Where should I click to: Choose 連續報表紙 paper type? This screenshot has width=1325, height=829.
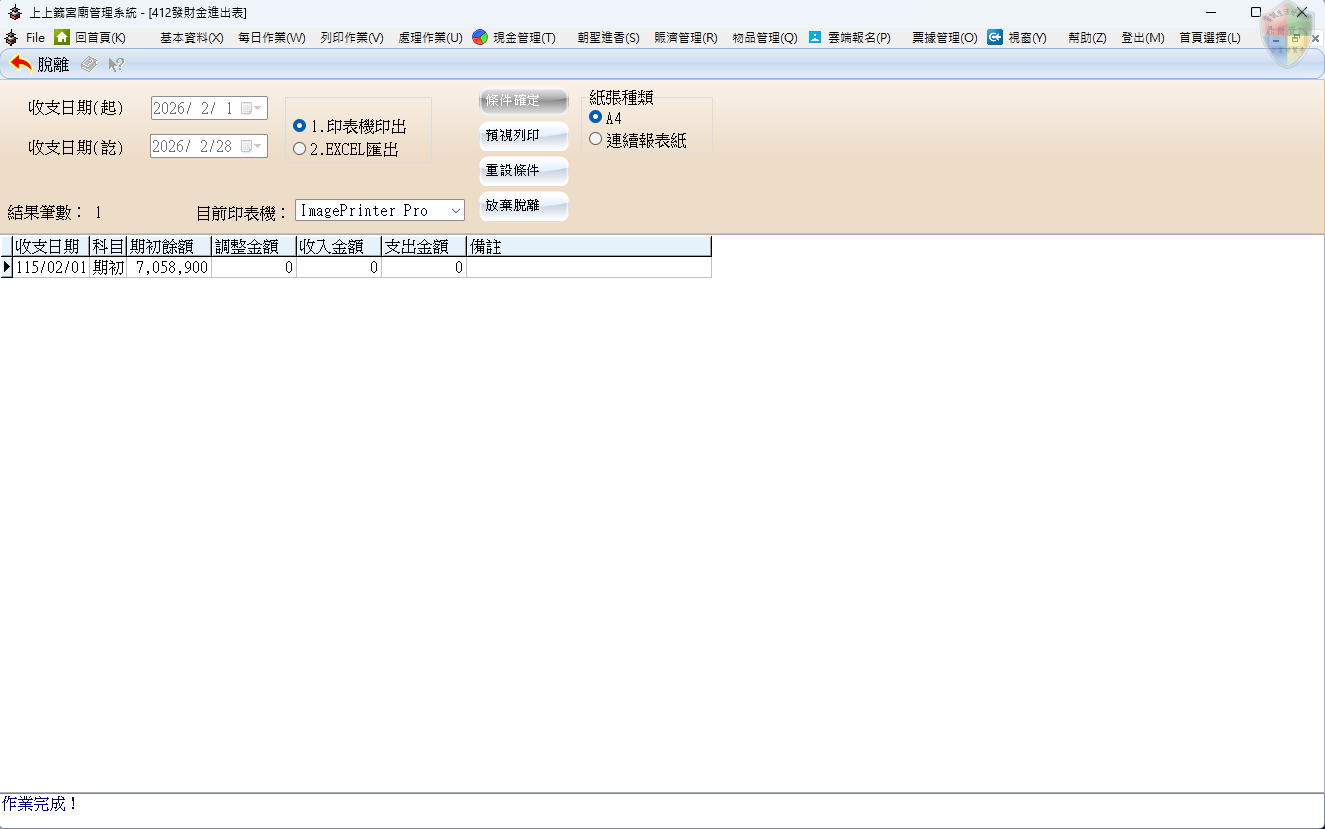click(596, 140)
